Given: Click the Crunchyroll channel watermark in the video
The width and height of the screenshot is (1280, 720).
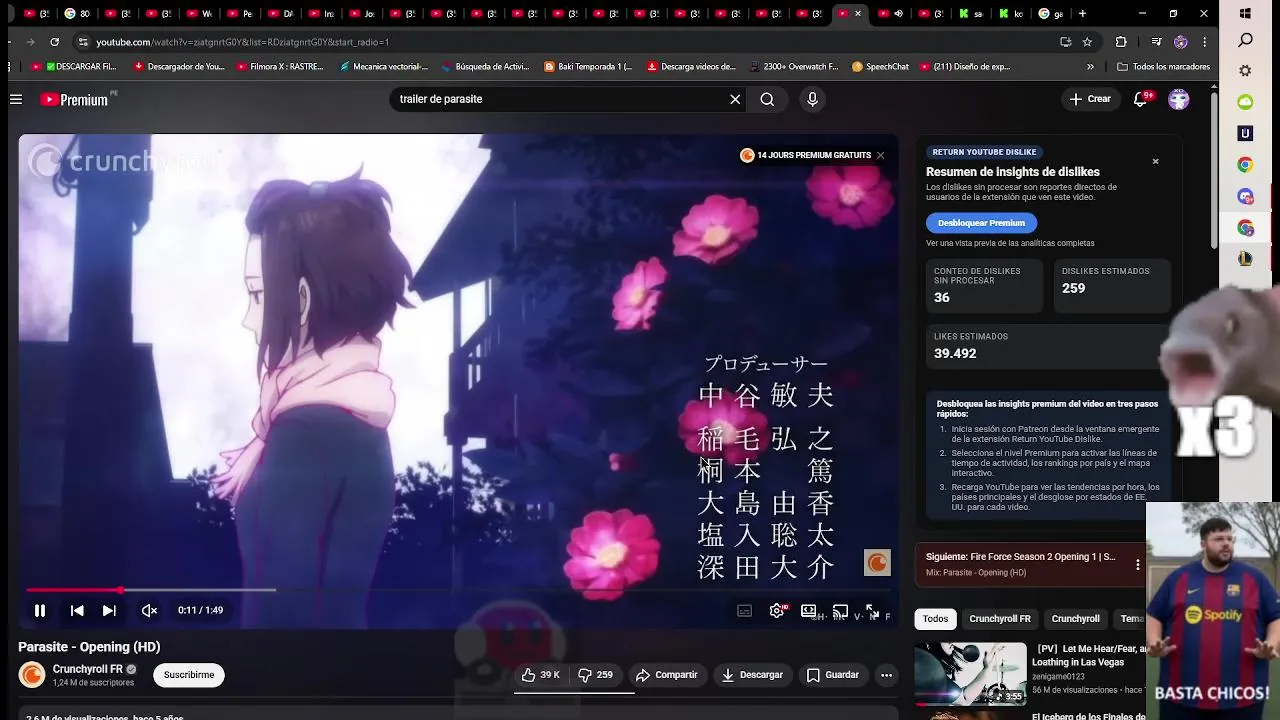Looking at the screenshot, I should [877, 563].
